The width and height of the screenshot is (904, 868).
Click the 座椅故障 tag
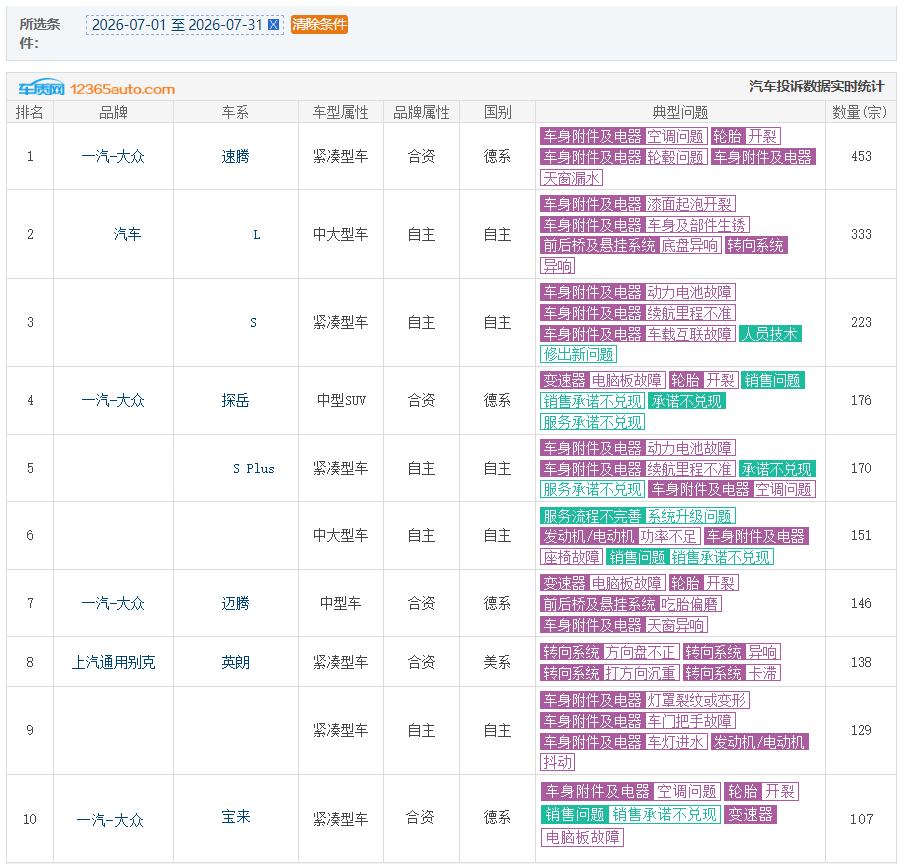click(571, 557)
